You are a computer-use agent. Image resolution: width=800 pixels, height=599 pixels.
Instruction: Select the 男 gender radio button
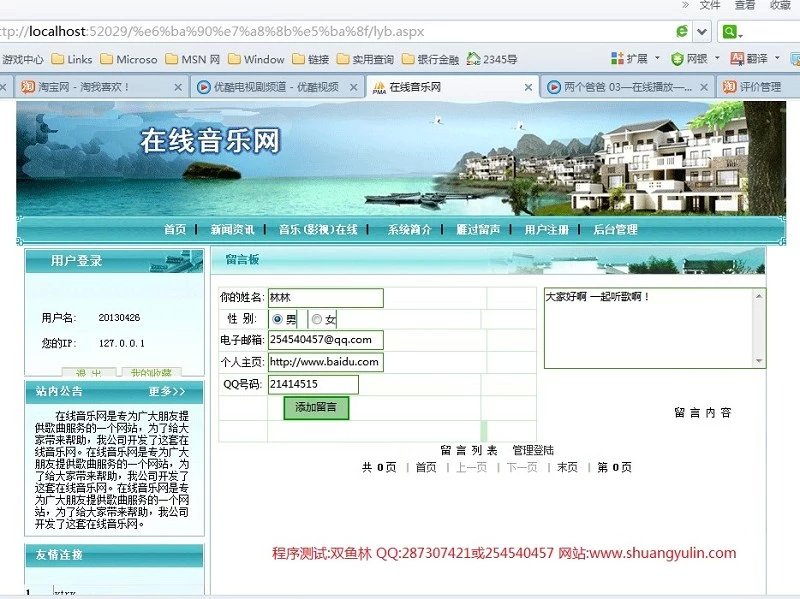(277, 319)
